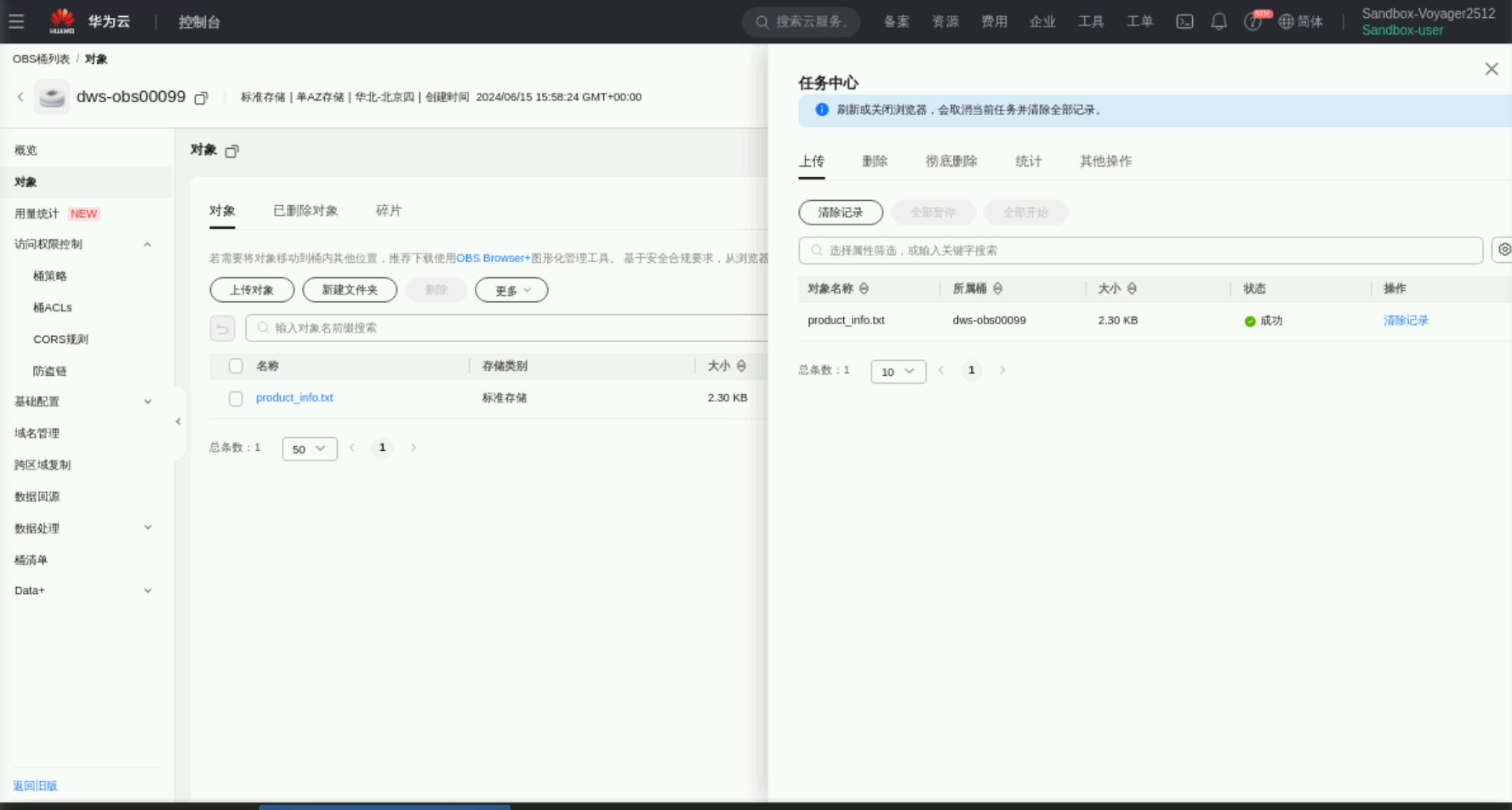This screenshot has height=810, width=1512.
Task: Click the 上传对象 button
Action: pos(252,290)
